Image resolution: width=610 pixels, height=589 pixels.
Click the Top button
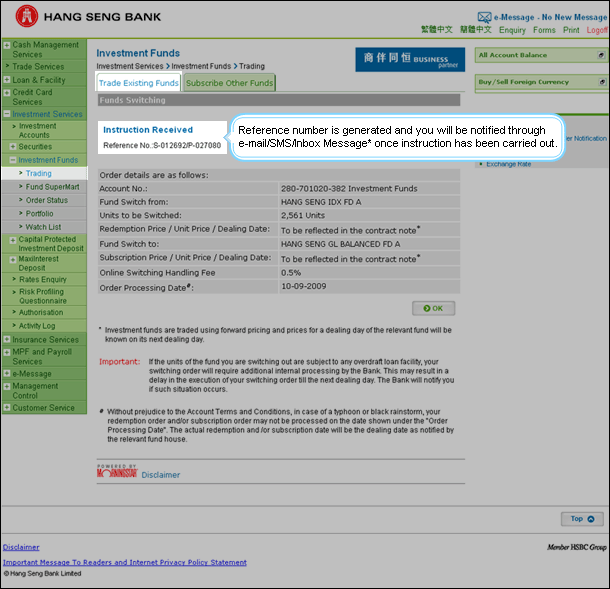(x=582, y=519)
